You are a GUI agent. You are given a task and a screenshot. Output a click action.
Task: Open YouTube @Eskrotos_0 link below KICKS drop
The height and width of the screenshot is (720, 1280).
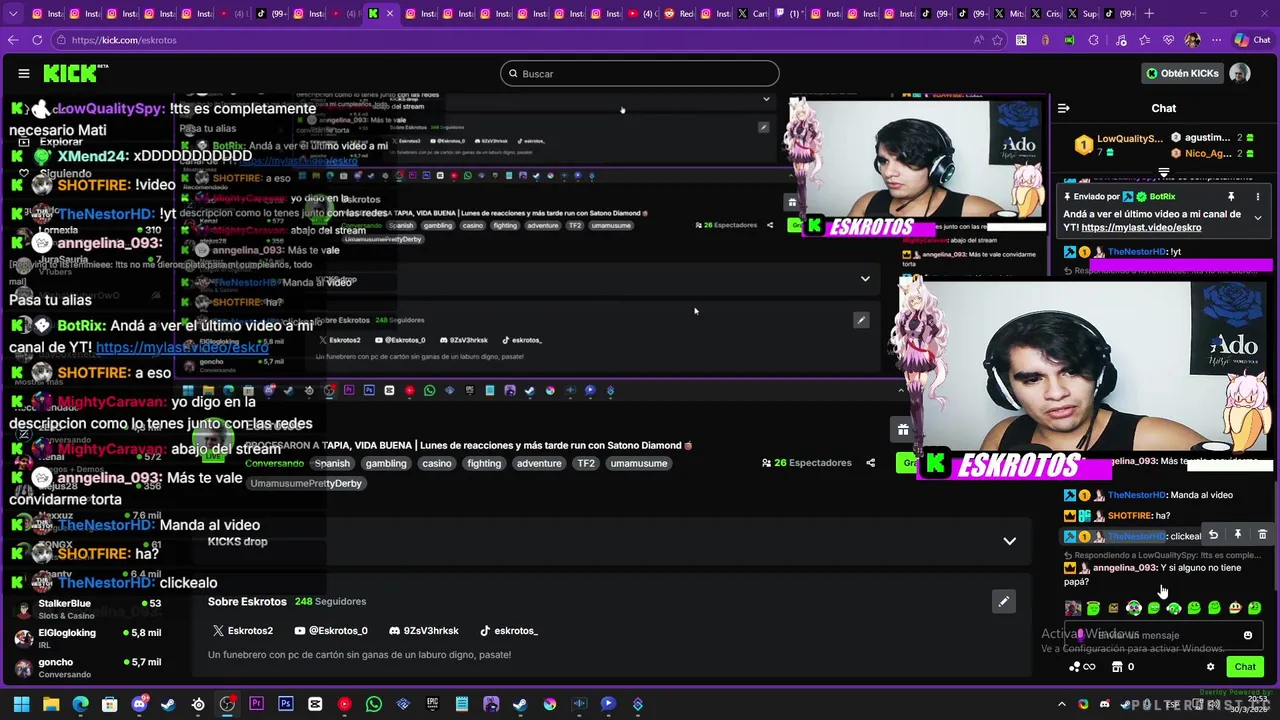point(331,631)
